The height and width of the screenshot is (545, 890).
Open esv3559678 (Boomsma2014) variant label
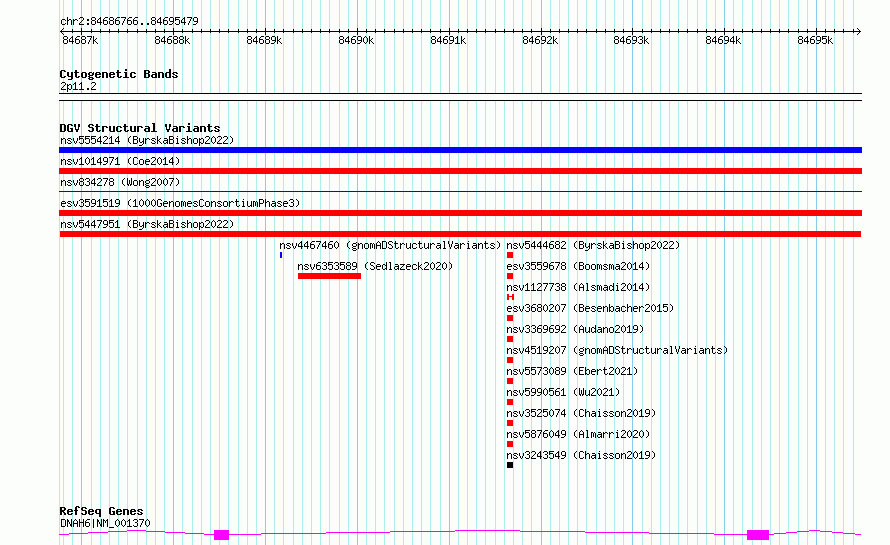[x=578, y=266]
